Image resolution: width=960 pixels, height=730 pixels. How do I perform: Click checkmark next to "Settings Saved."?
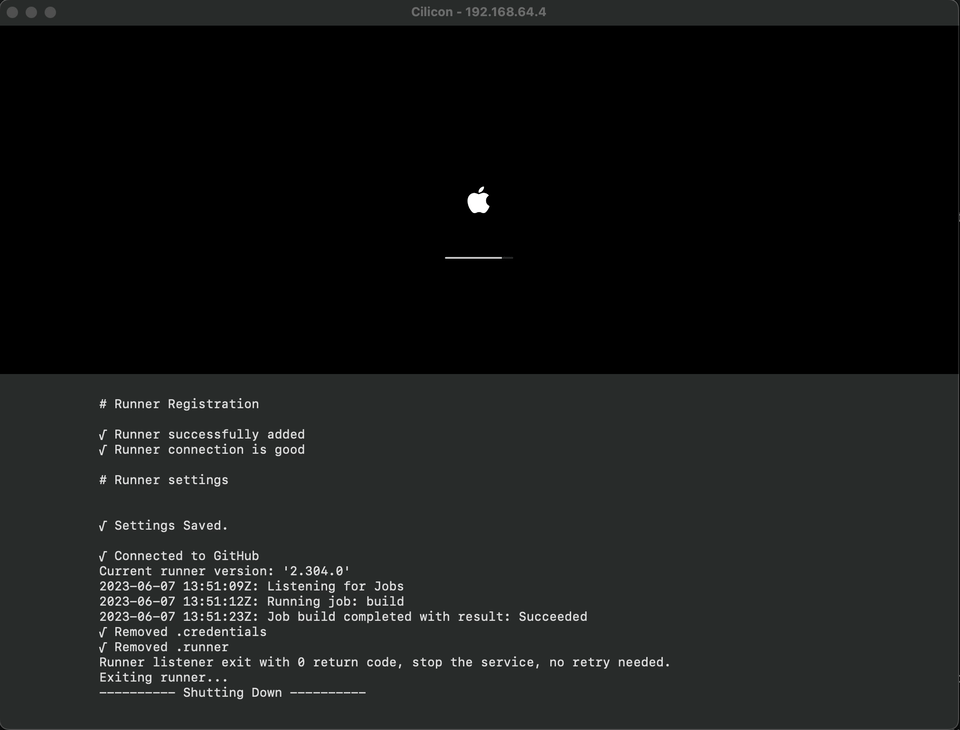(x=103, y=526)
